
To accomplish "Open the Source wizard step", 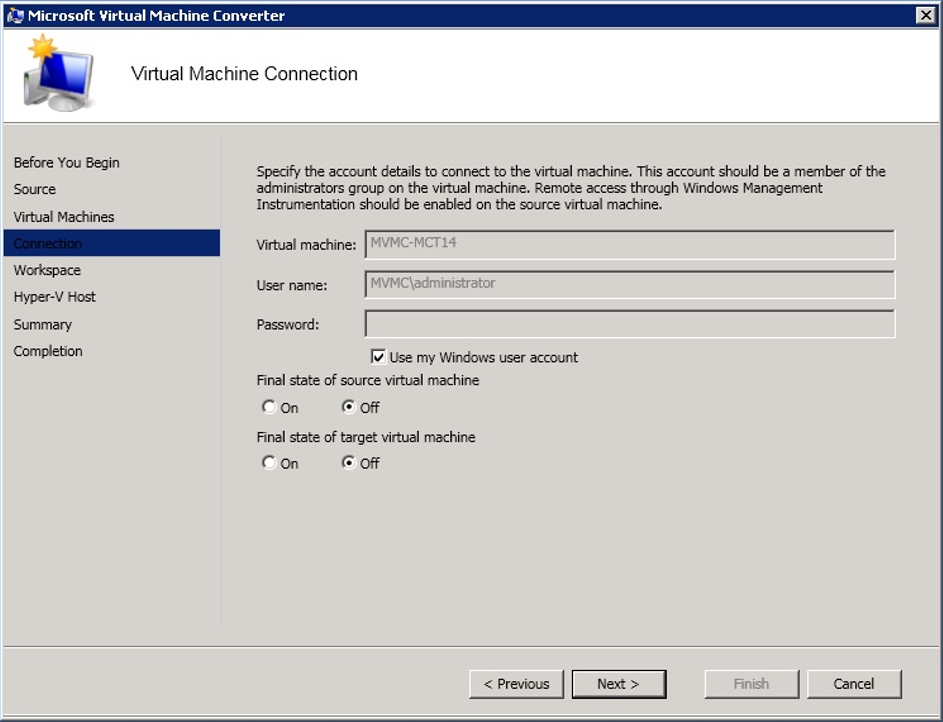I will point(35,189).
